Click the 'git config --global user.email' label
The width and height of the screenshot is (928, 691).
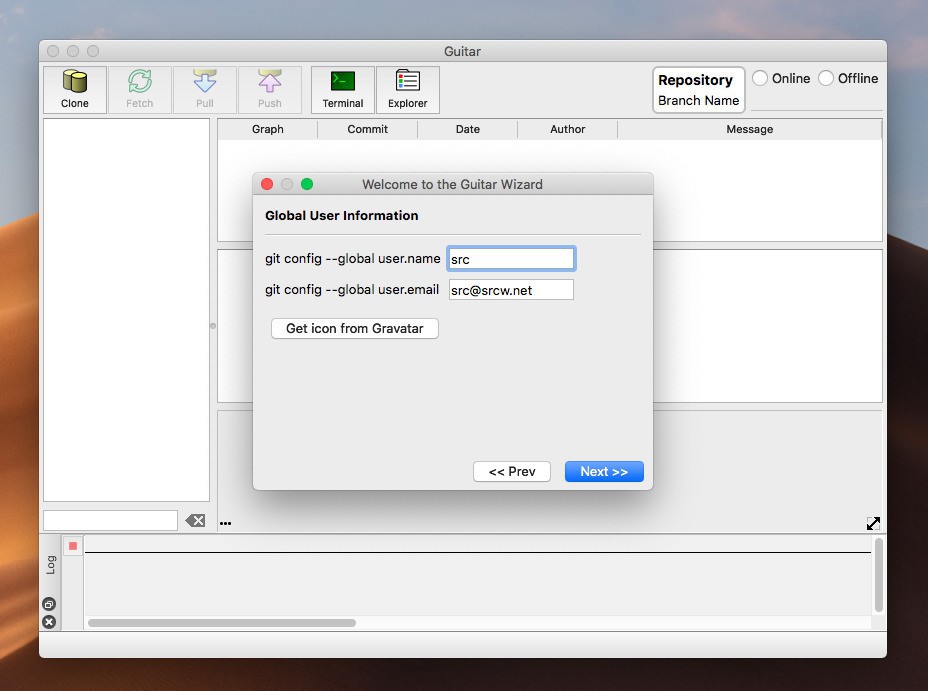coord(352,289)
